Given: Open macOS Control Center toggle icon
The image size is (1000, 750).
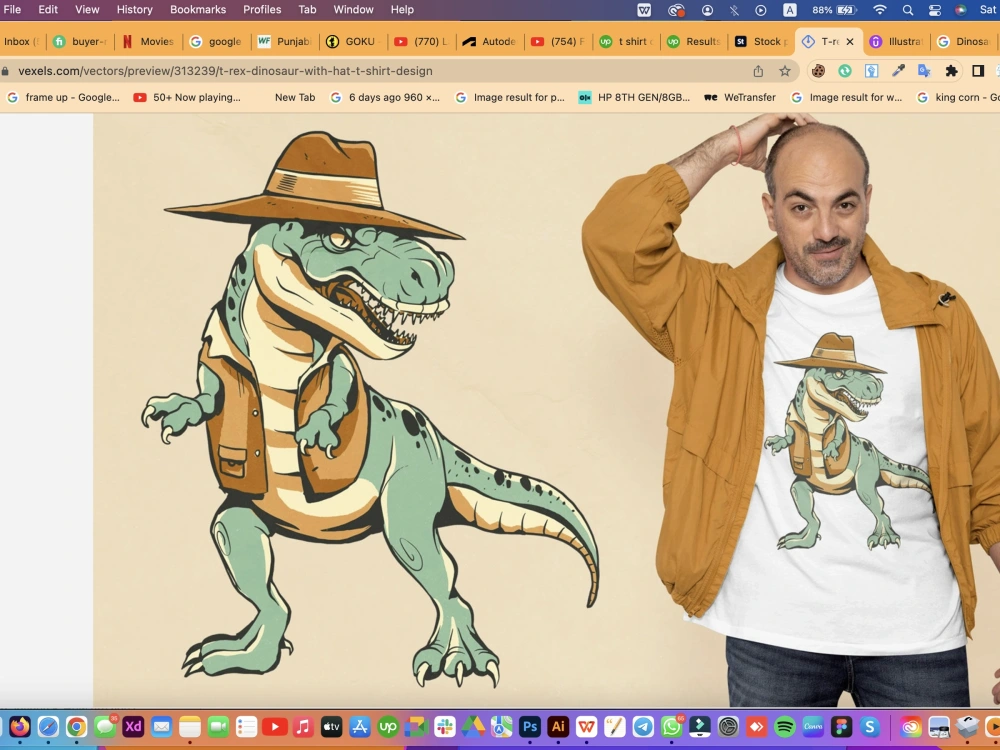Looking at the screenshot, I should pos(935,10).
